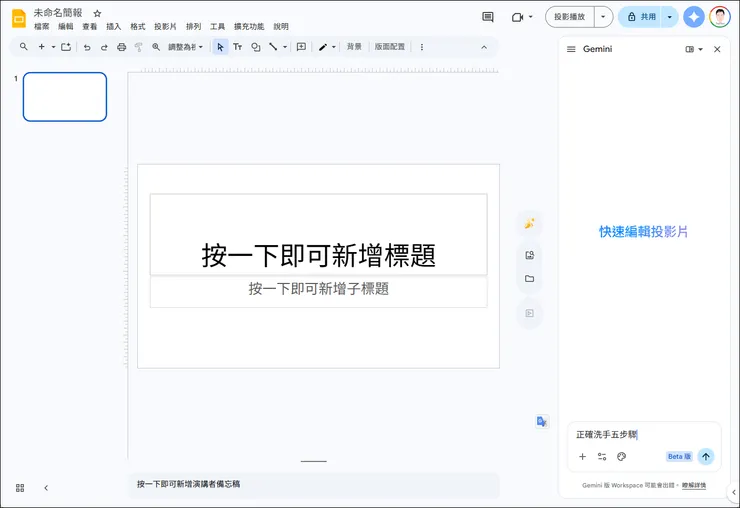Select the line drawing tool
This screenshot has height=508, width=740.
273,47
